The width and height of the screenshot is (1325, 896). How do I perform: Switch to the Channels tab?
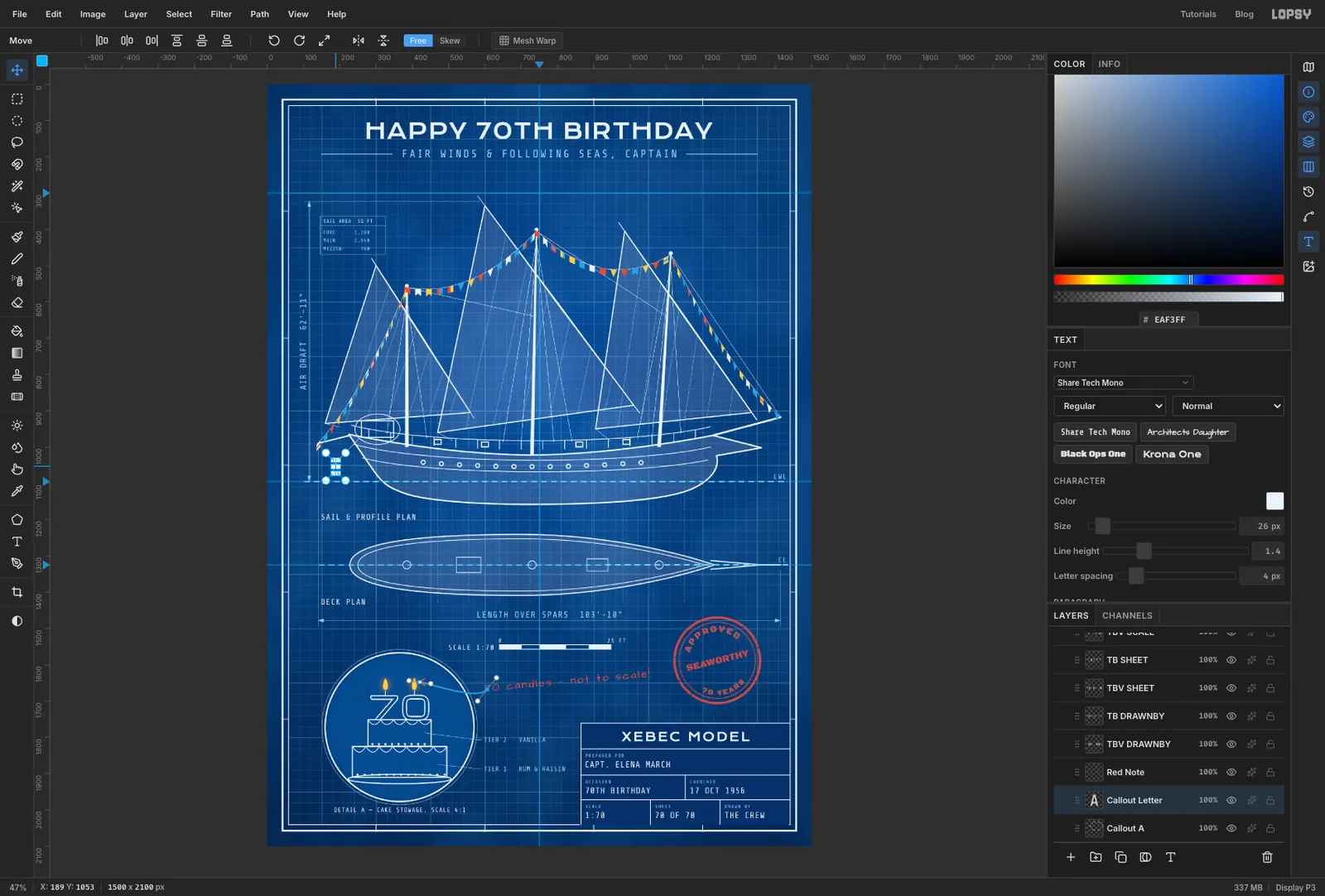click(x=1127, y=615)
